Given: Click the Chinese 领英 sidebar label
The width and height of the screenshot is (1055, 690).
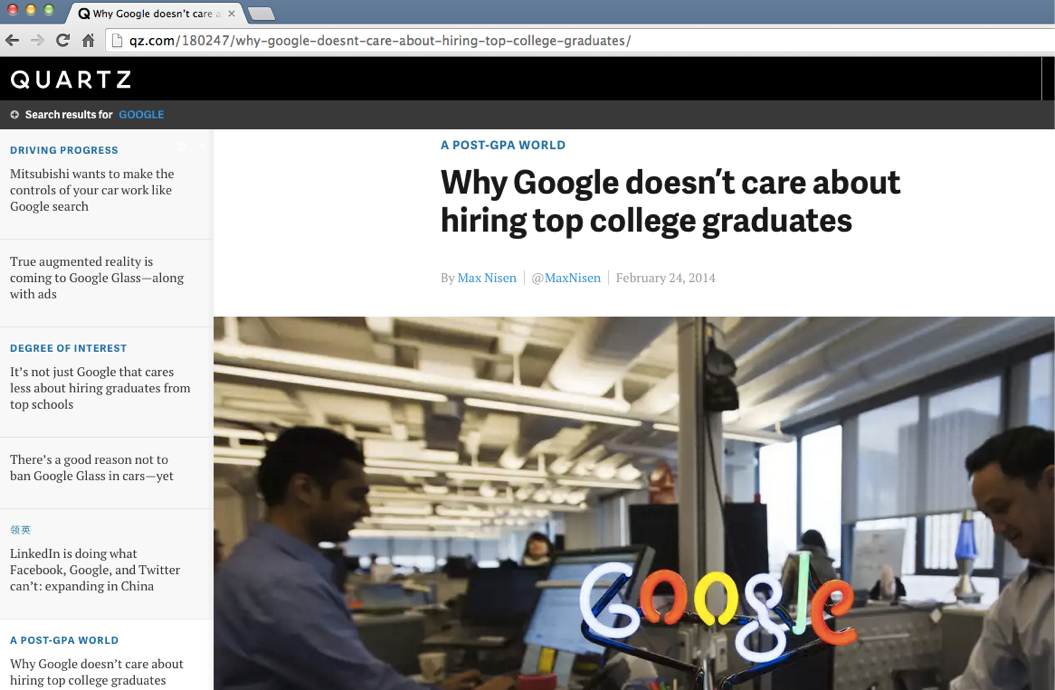Looking at the screenshot, I should [x=20, y=530].
